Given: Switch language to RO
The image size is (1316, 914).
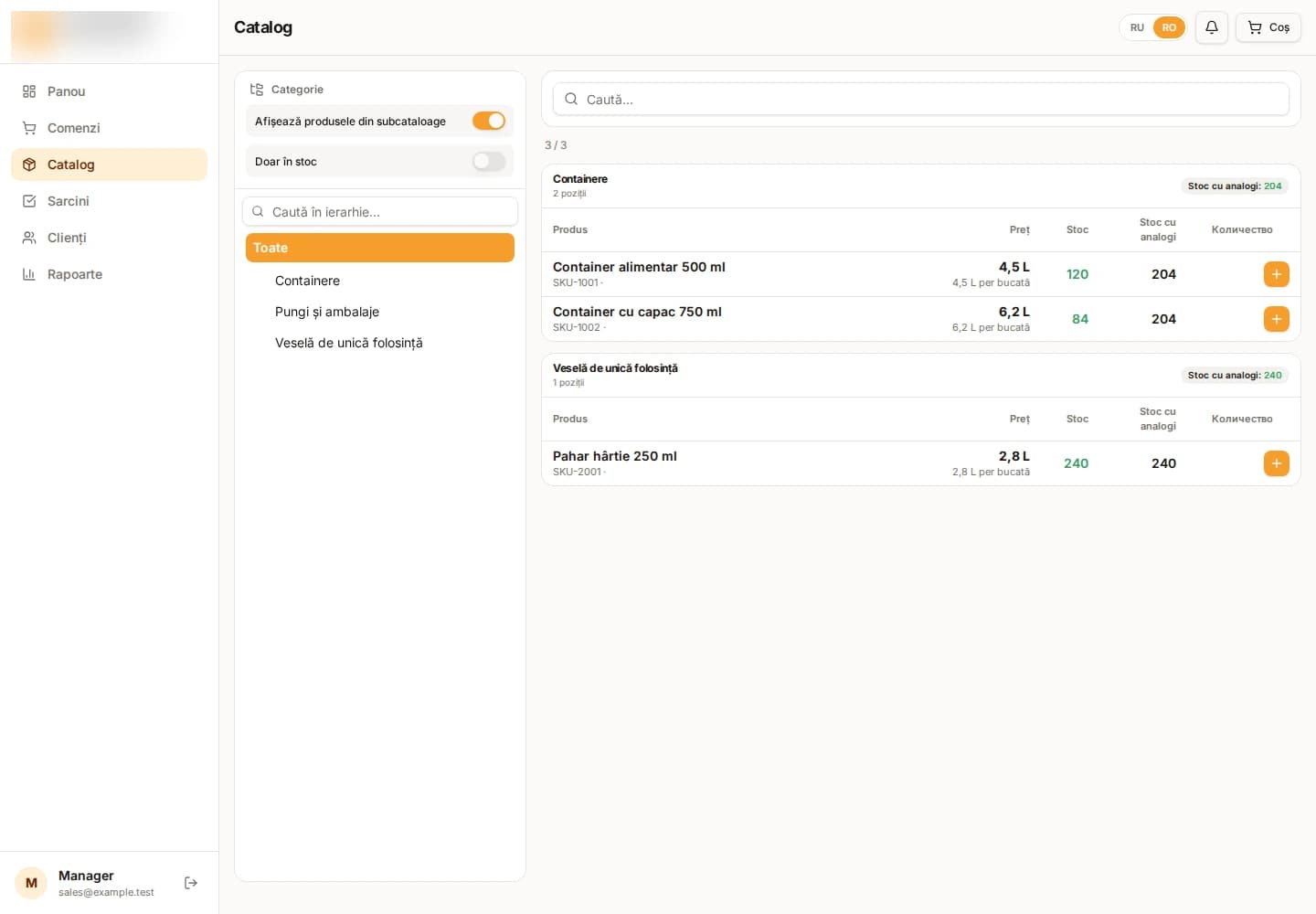Looking at the screenshot, I should pos(1169,27).
